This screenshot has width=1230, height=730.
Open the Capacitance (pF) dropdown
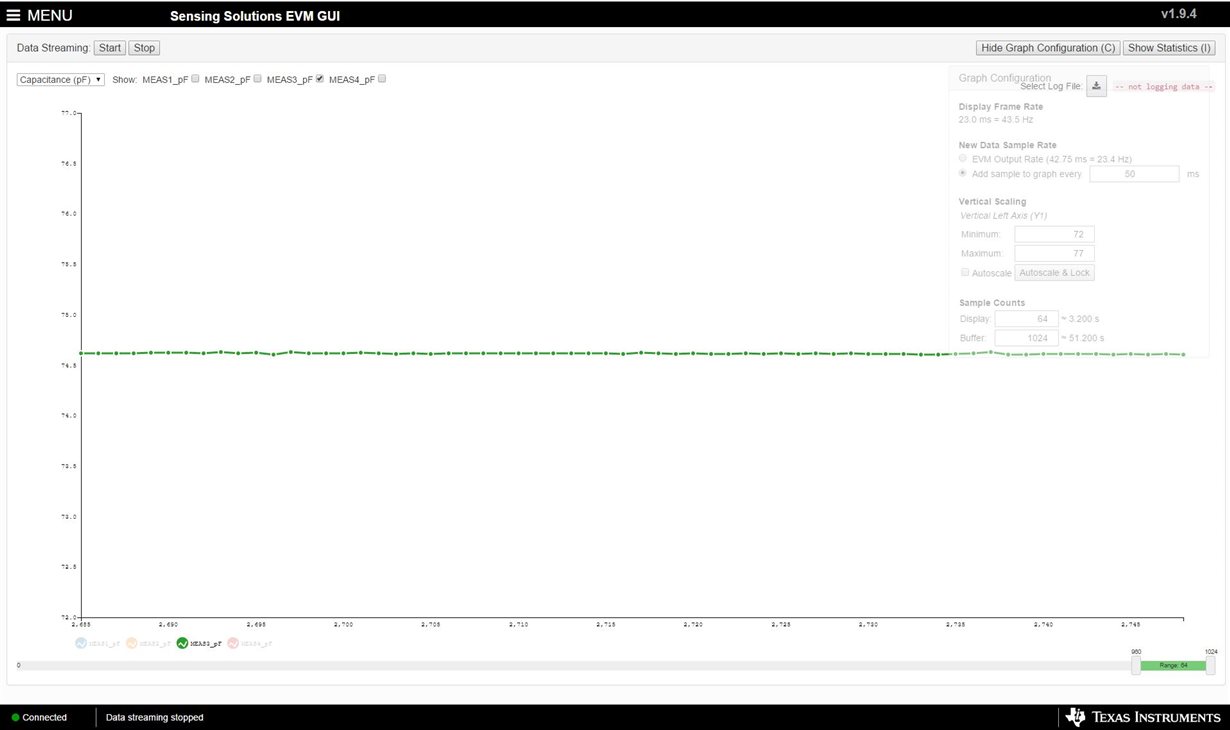(x=59, y=78)
